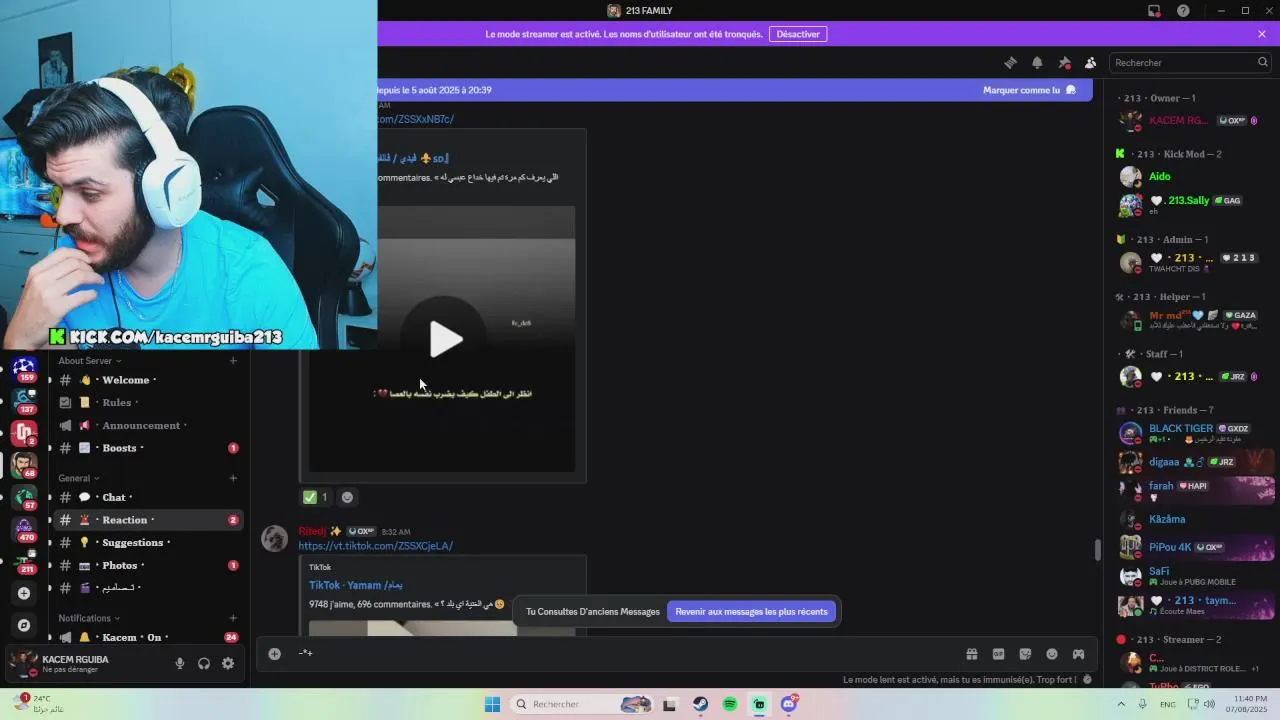Open Windows Start menu

tap(492, 704)
